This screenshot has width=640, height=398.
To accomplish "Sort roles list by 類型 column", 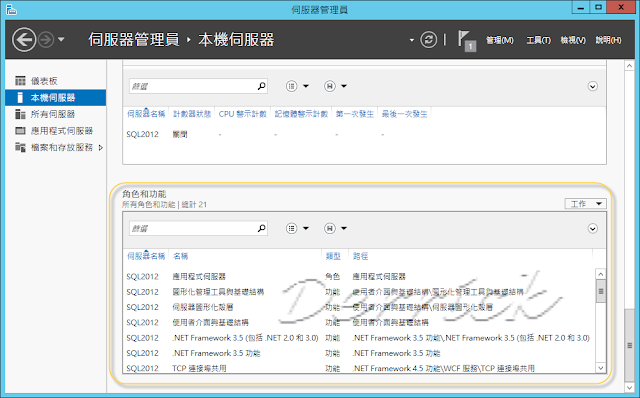I will [333, 256].
